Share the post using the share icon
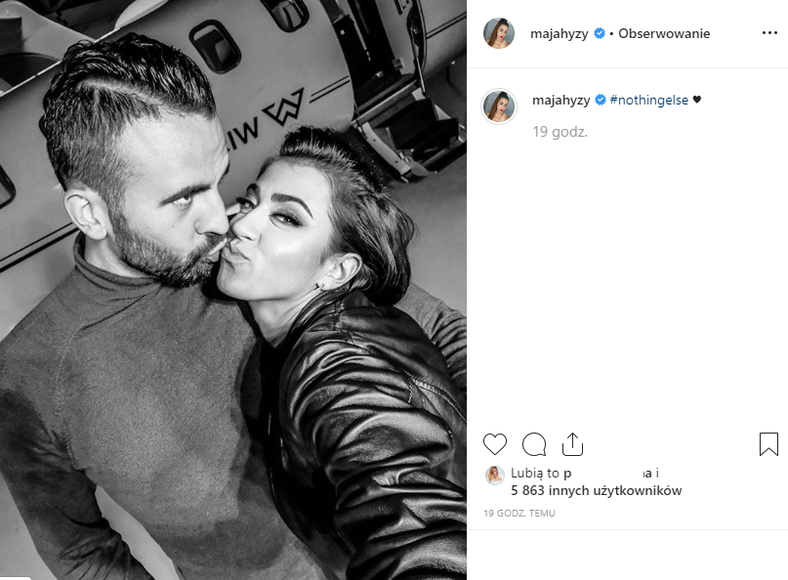This screenshot has height=580, width=788. [572, 444]
